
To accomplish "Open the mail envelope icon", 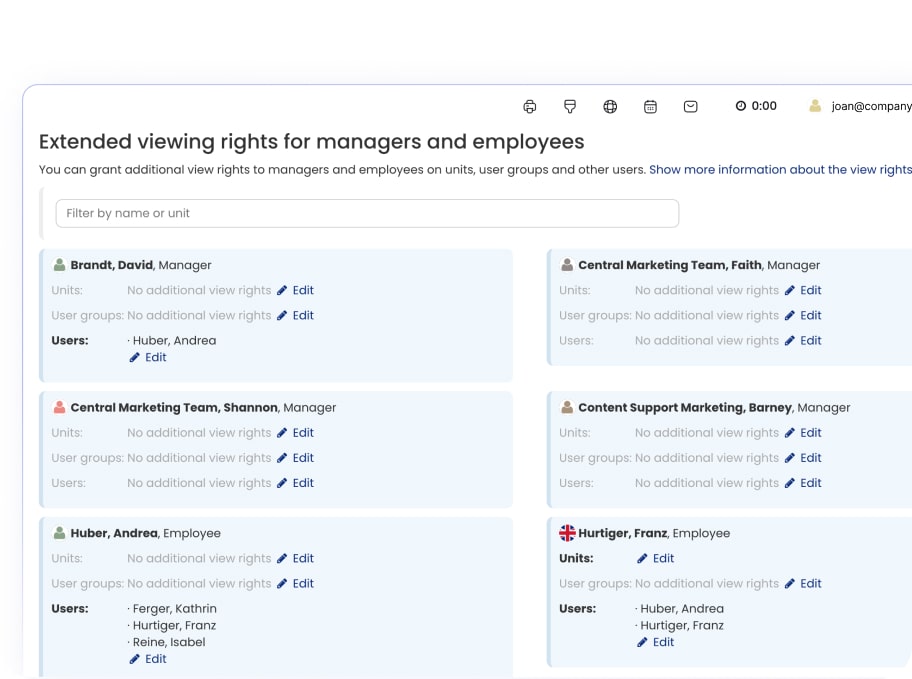I will [x=690, y=106].
